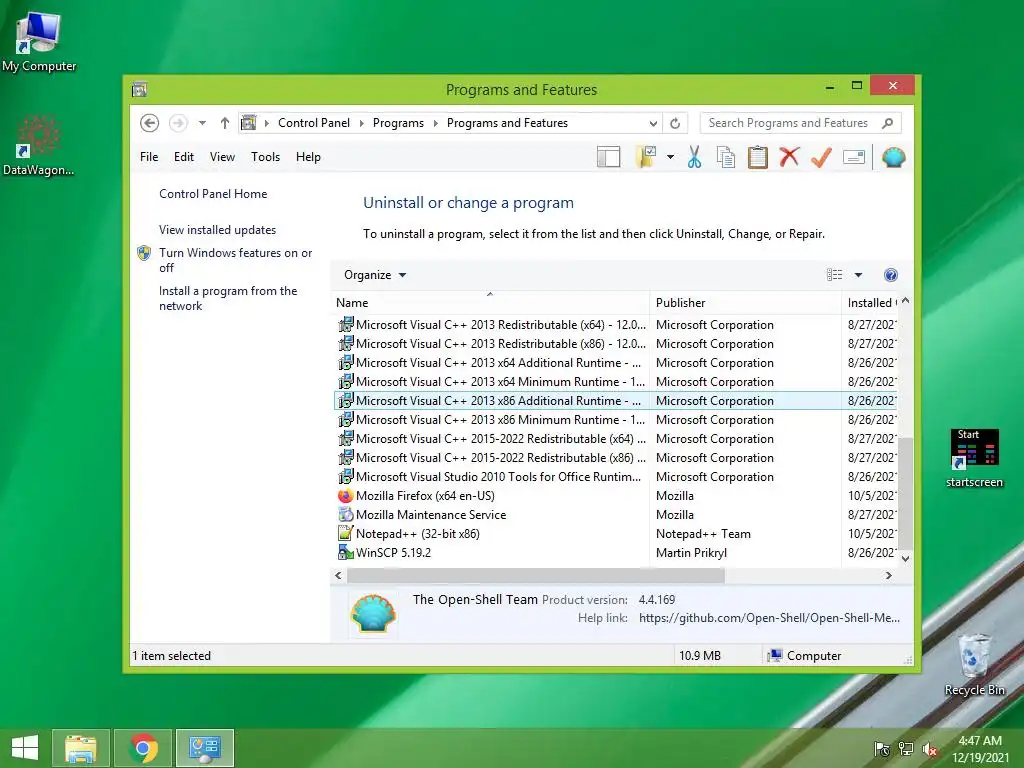The height and width of the screenshot is (768, 1024).
Task: Select Visual C++ 2013 x86 Minimum Runtime
Action: [615, 419]
